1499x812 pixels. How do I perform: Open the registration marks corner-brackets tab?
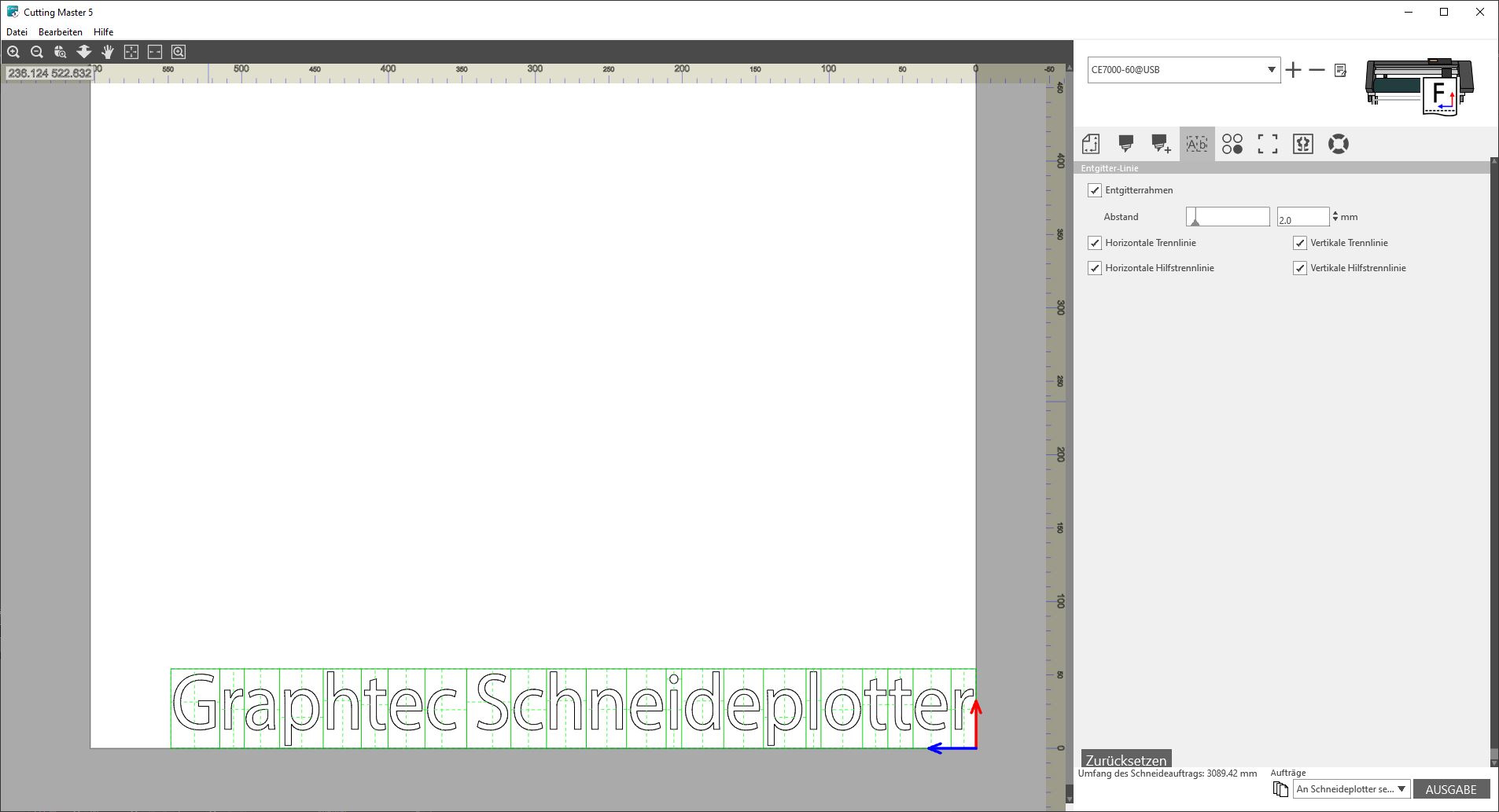click(1268, 144)
